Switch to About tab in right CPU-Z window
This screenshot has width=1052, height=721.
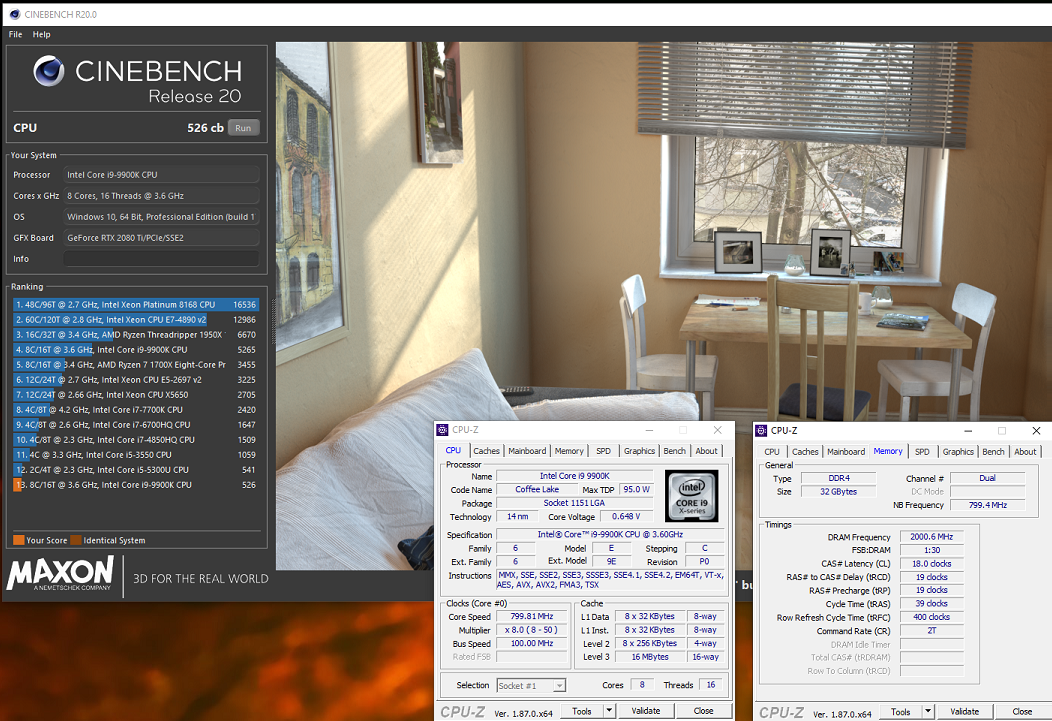coord(1025,452)
